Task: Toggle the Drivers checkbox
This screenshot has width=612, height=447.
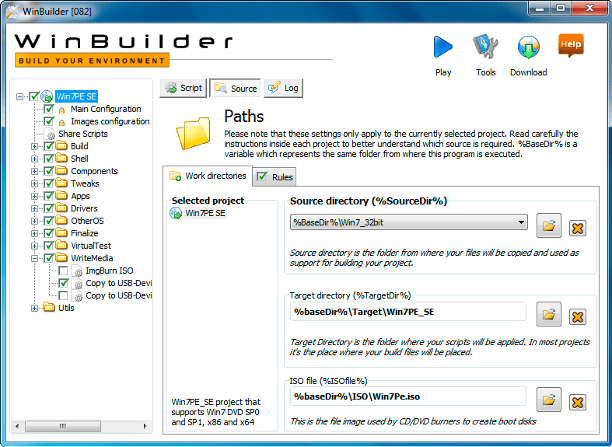Action: click(49, 208)
